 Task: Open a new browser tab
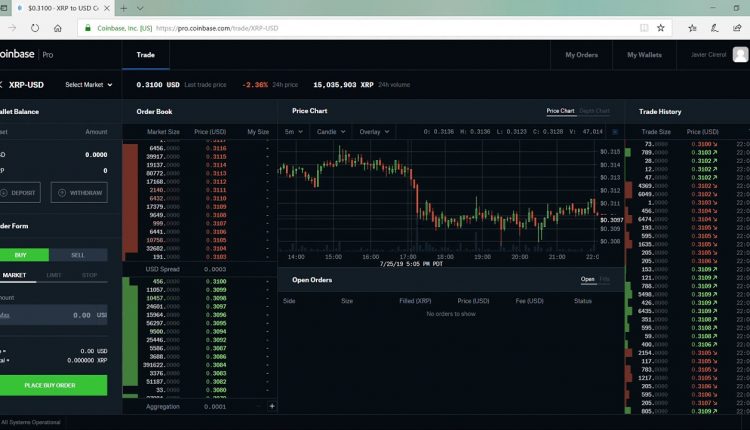point(123,8)
